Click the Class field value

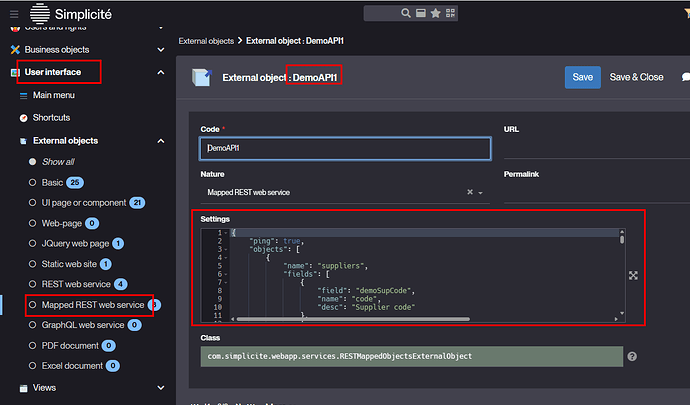[411, 357]
